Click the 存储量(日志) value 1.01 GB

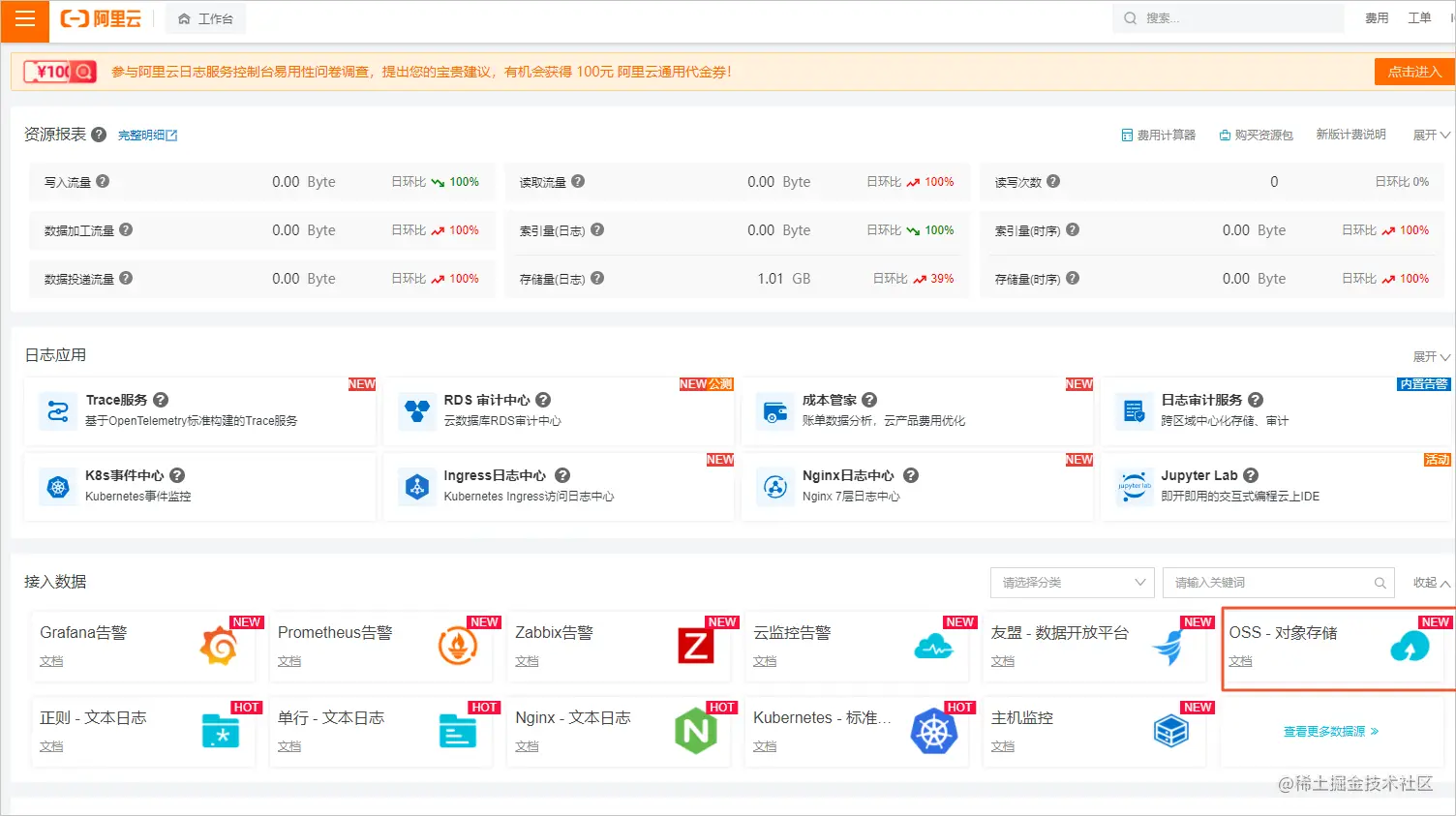point(784,279)
